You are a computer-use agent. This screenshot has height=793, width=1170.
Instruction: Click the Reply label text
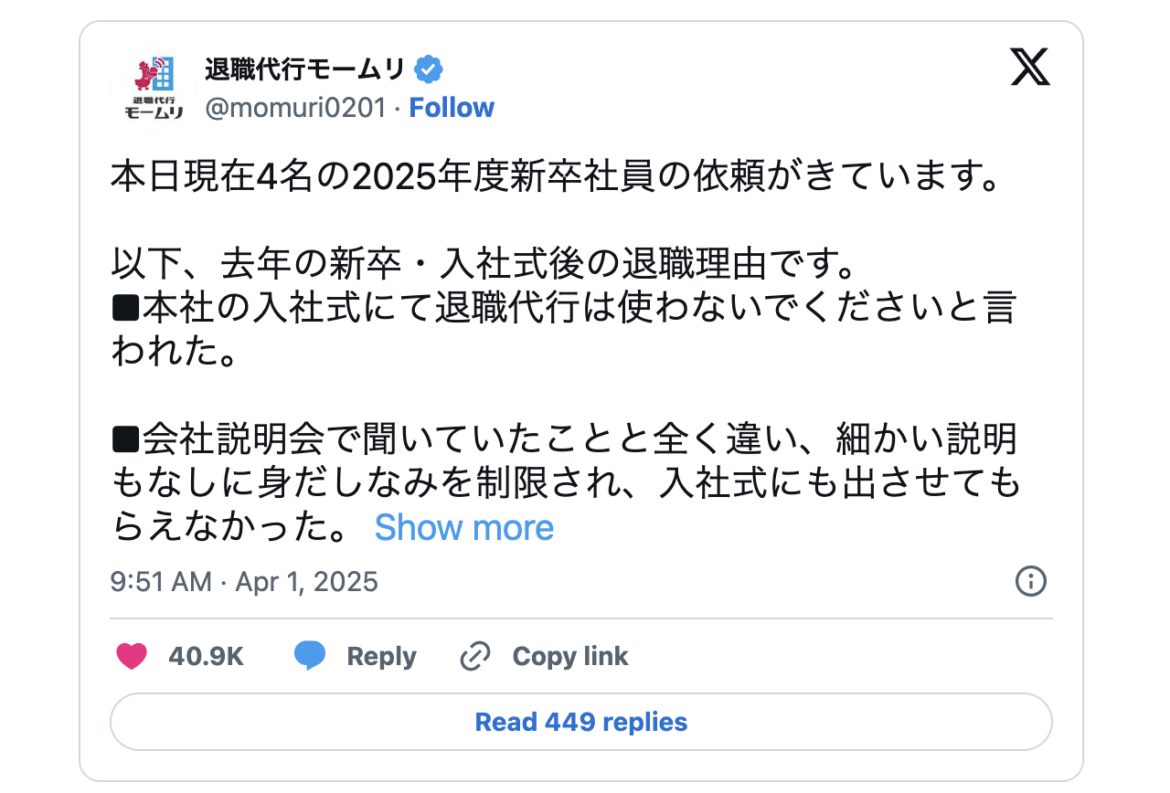click(x=380, y=656)
